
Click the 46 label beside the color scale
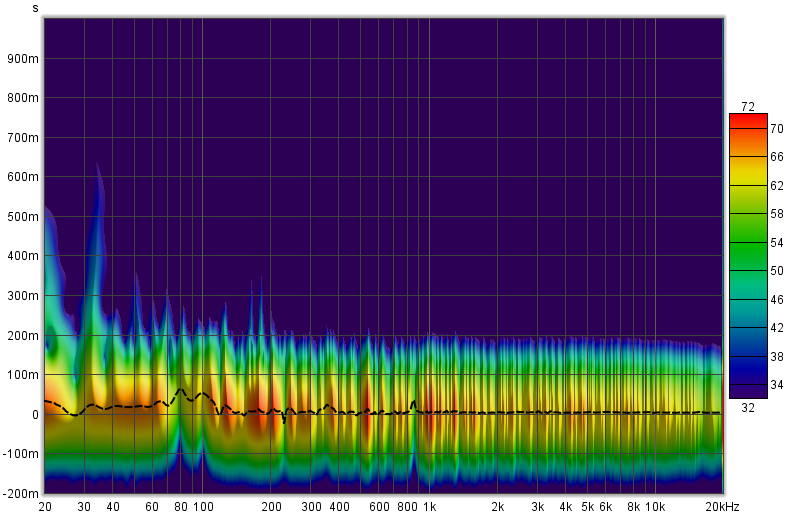[x=777, y=300]
